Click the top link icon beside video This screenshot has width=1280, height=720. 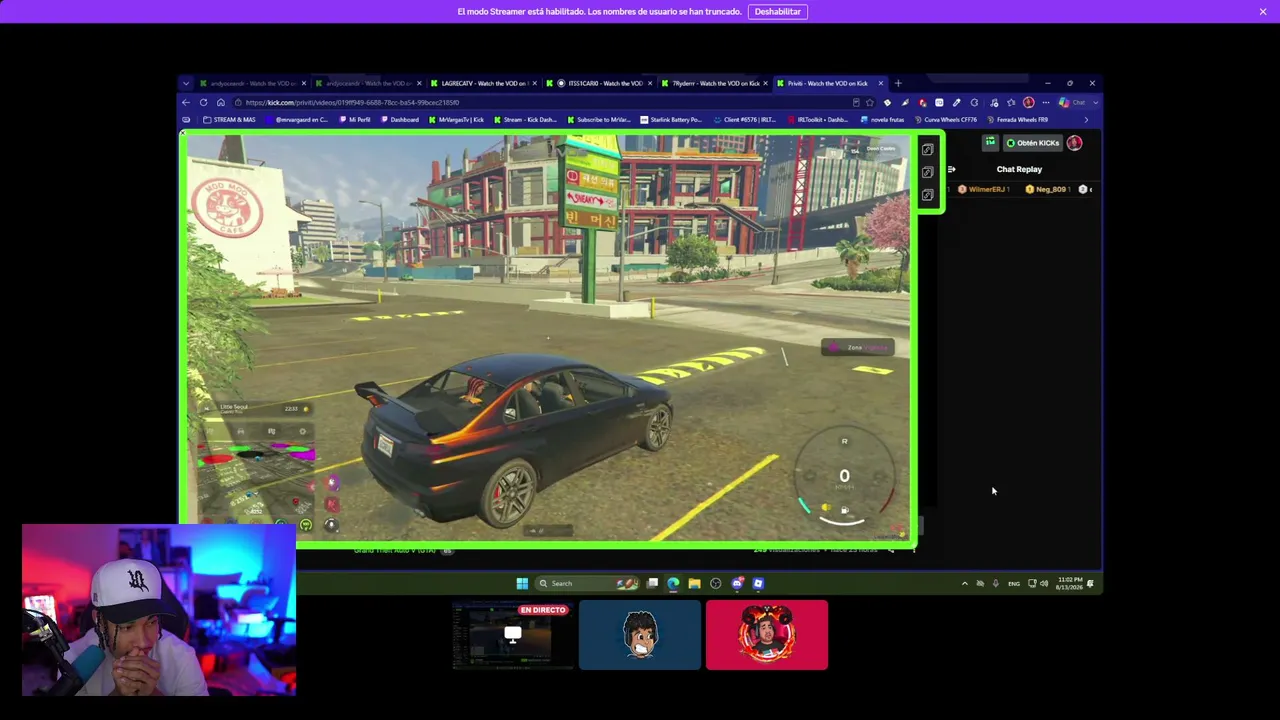coord(928,150)
